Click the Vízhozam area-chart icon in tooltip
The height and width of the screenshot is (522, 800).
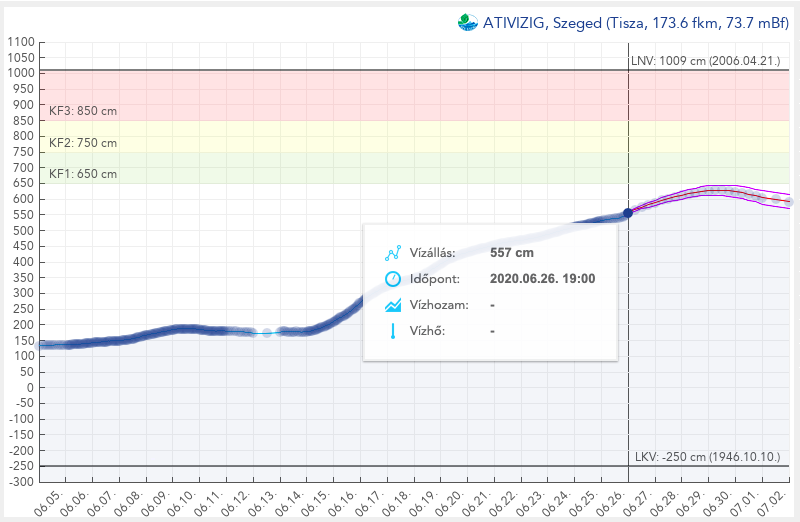392,305
